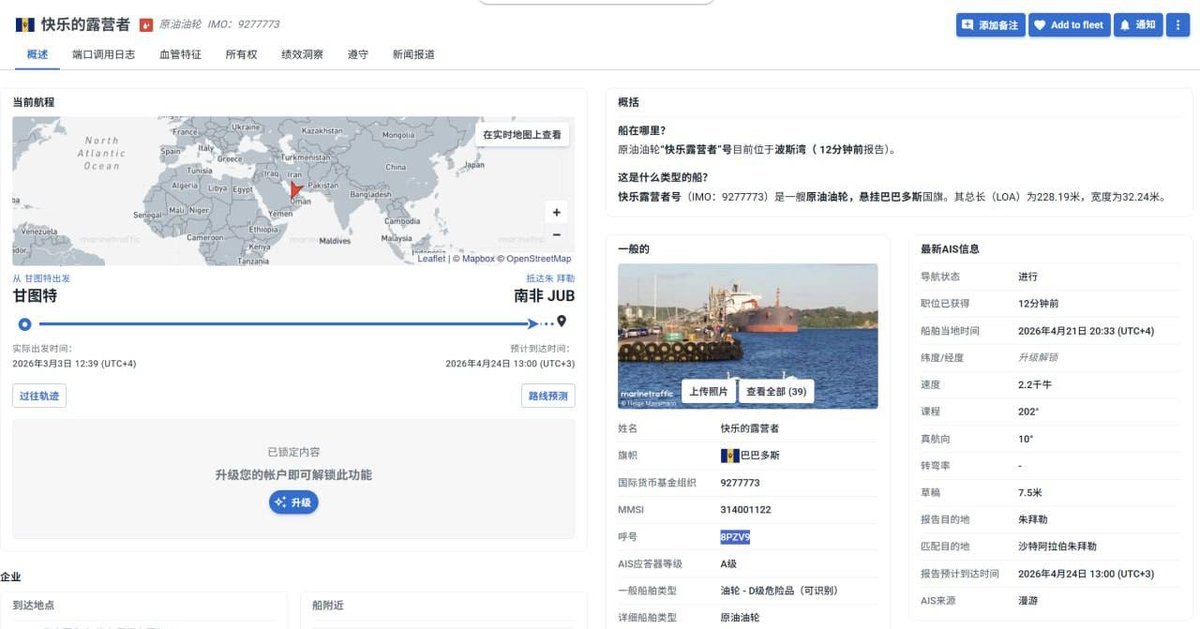Click the 报告目的地 value 朱拜勒
This screenshot has width=1200, height=629.
(x=1034, y=519)
